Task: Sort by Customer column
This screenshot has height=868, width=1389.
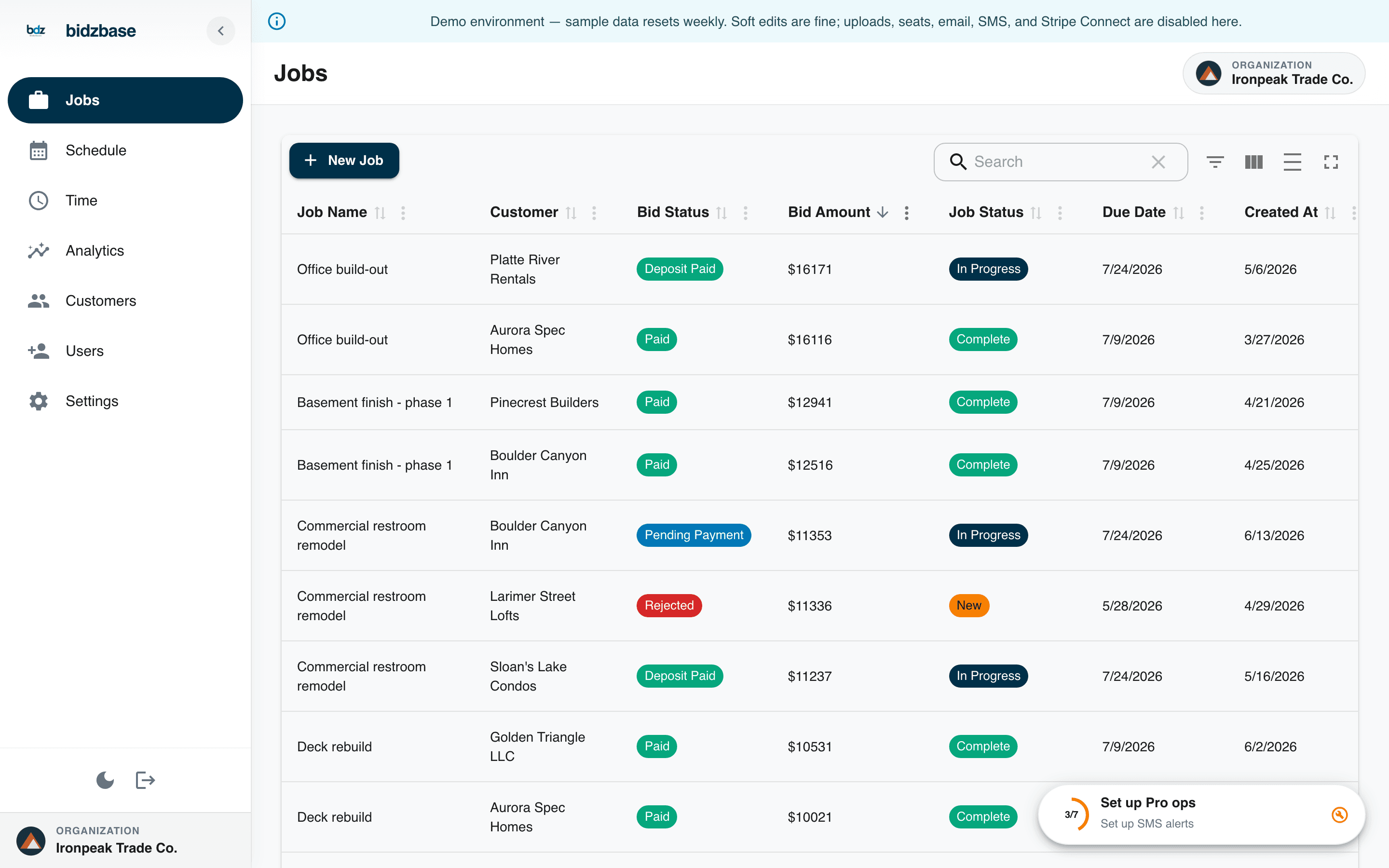Action: [571, 213]
